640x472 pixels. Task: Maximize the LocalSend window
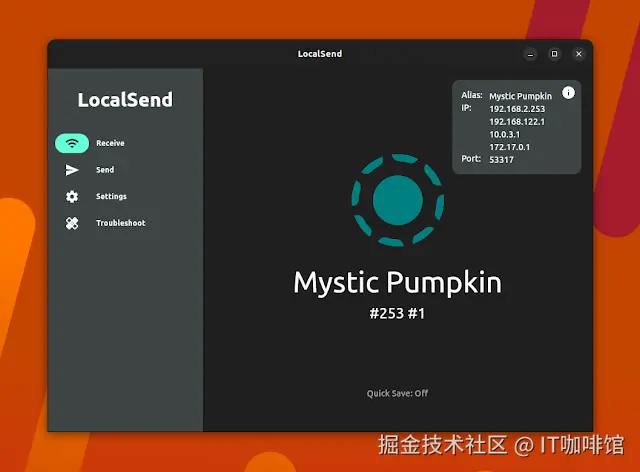click(x=554, y=54)
